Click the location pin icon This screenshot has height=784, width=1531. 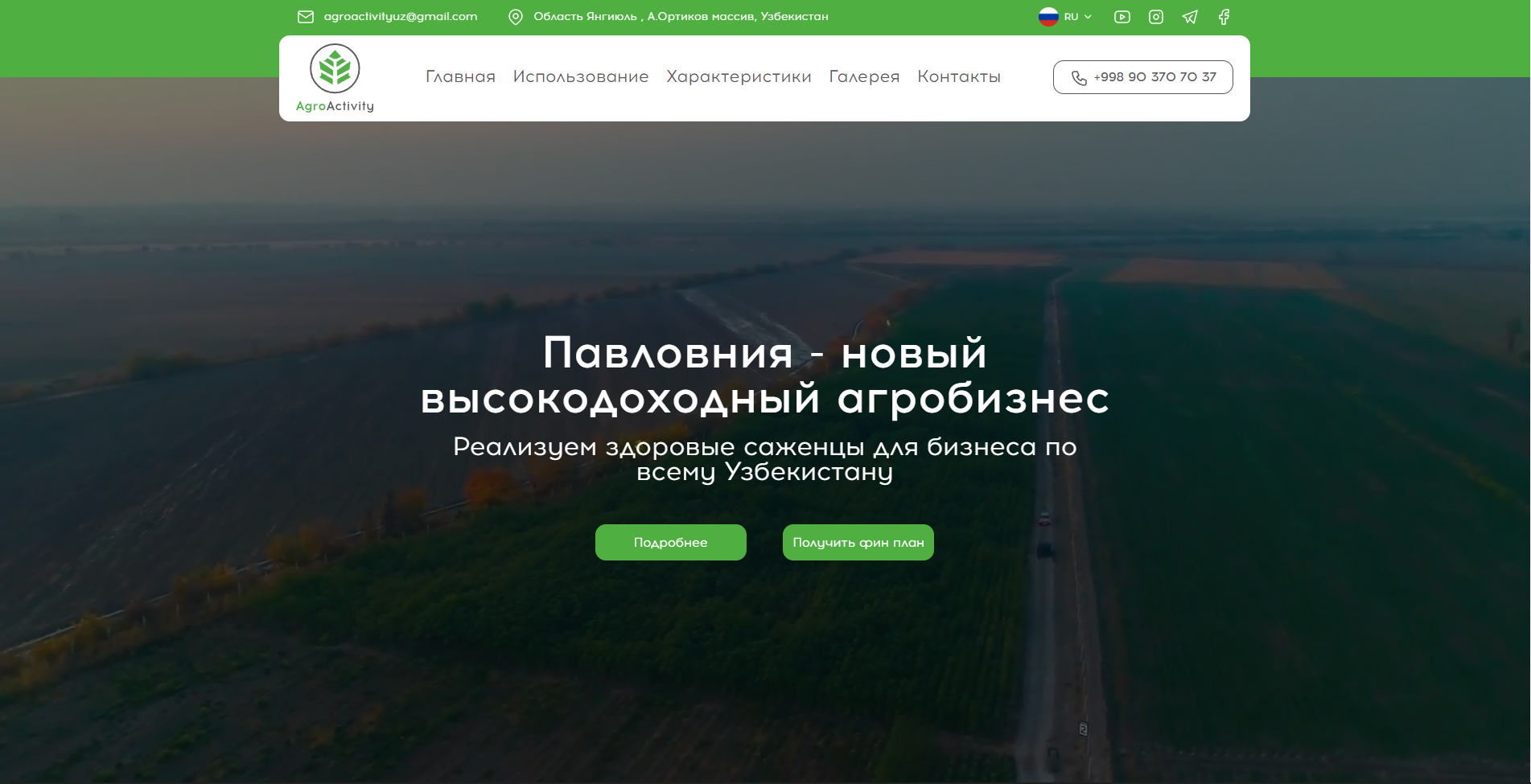point(516,17)
